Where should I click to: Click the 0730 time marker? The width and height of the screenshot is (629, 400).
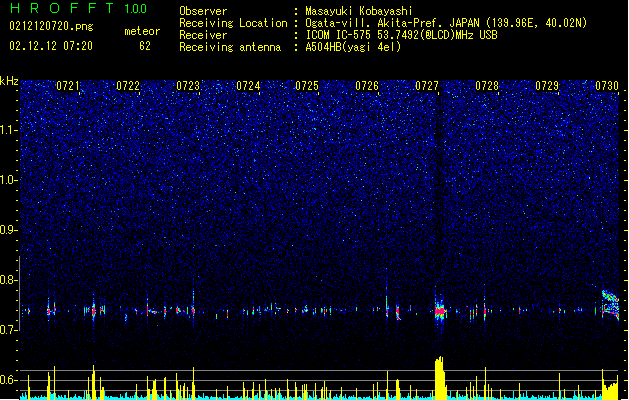point(607,86)
